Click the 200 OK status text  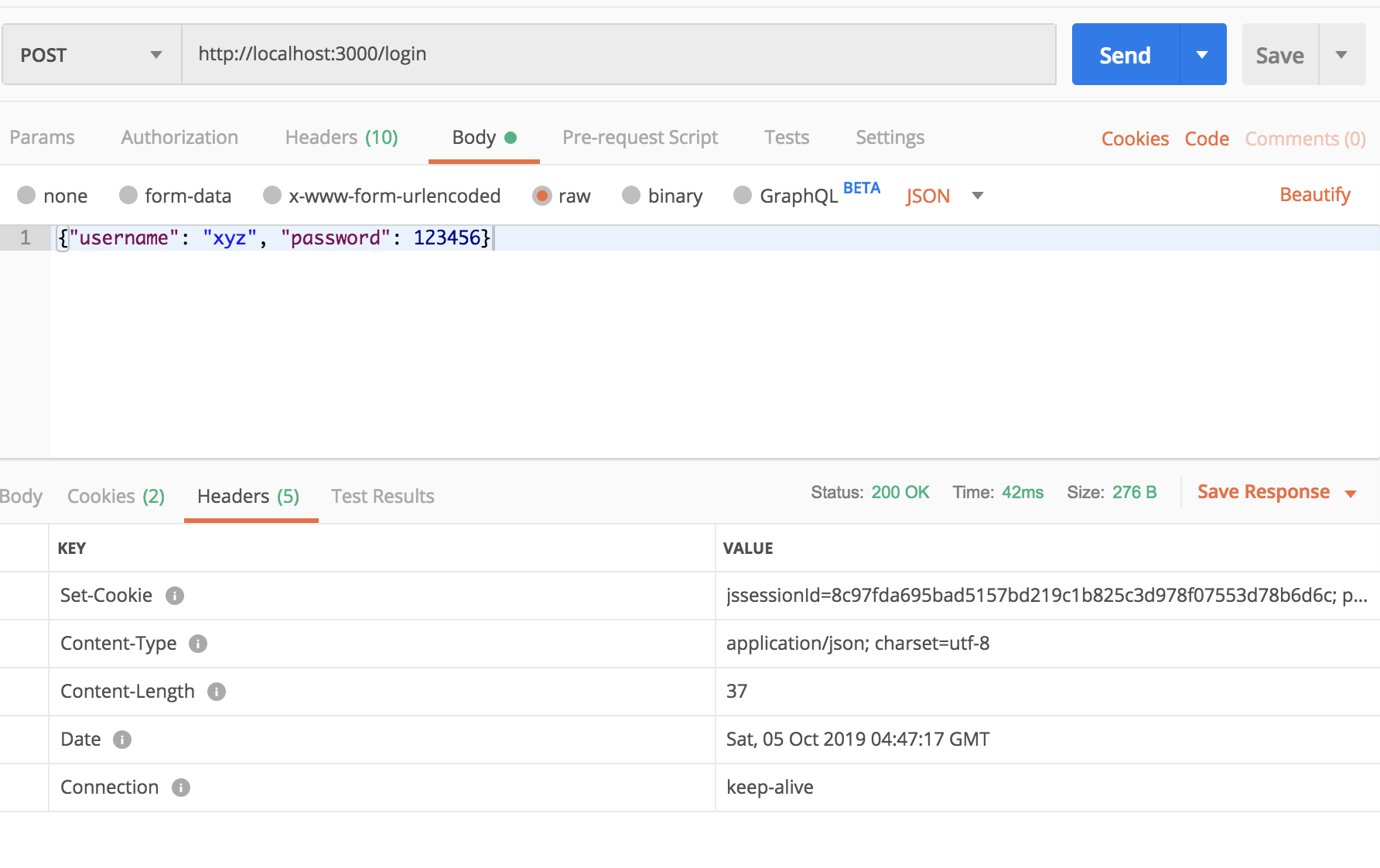(x=900, y=493)
